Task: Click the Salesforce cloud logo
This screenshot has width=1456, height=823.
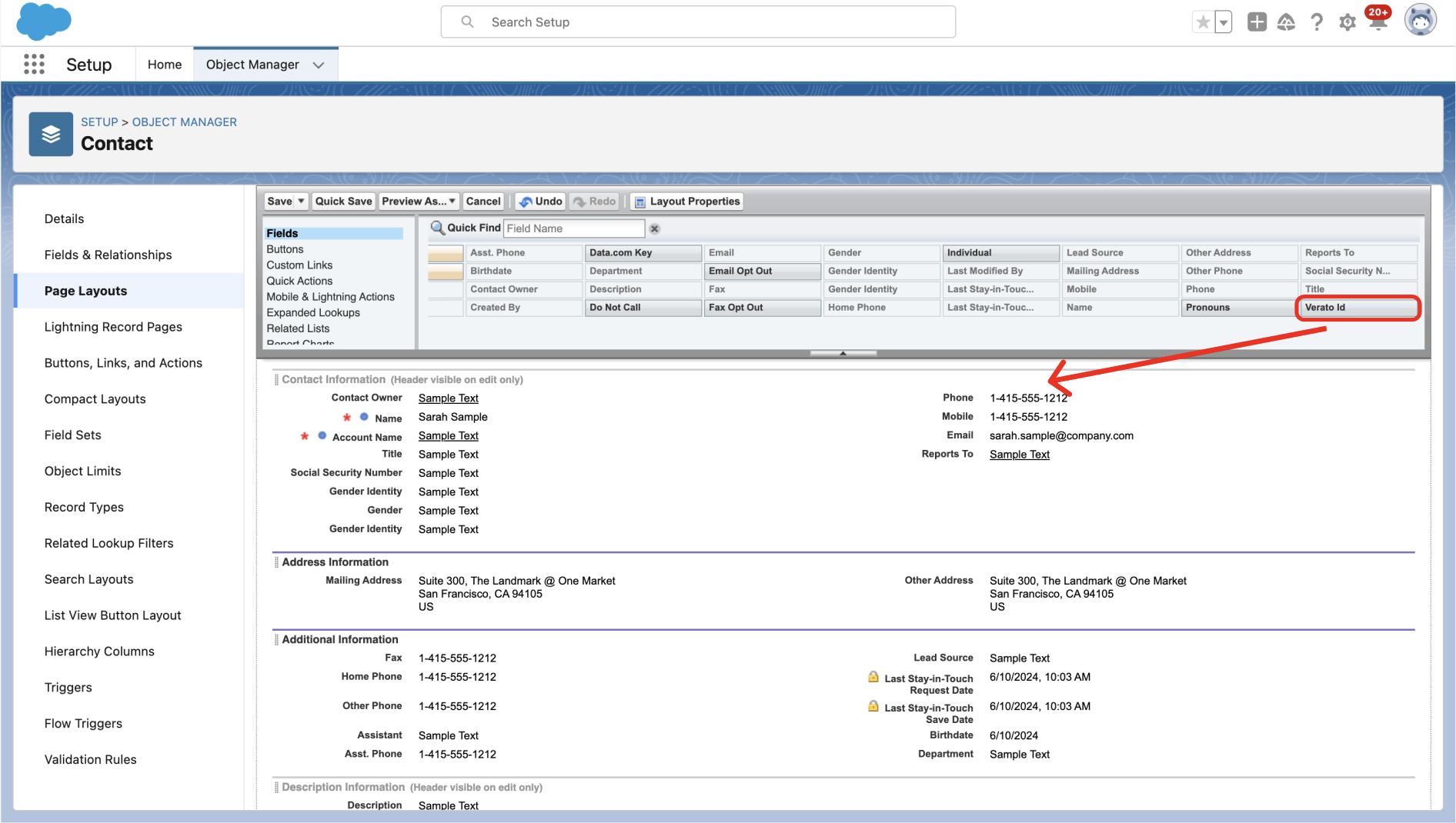Action: point(44,21)
